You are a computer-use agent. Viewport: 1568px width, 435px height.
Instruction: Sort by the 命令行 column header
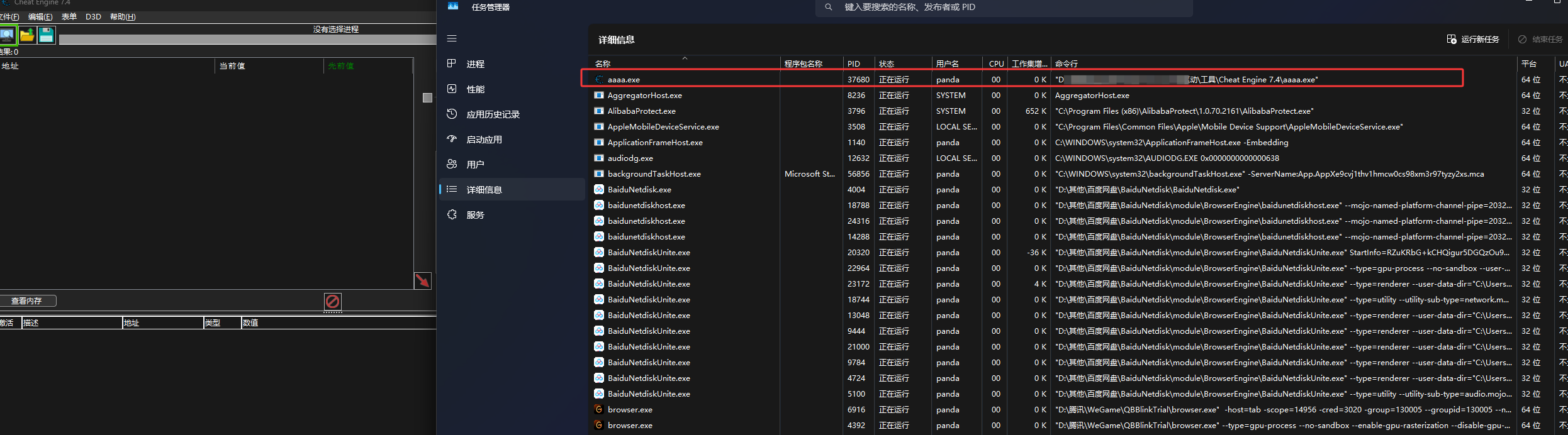point(1284,63)
